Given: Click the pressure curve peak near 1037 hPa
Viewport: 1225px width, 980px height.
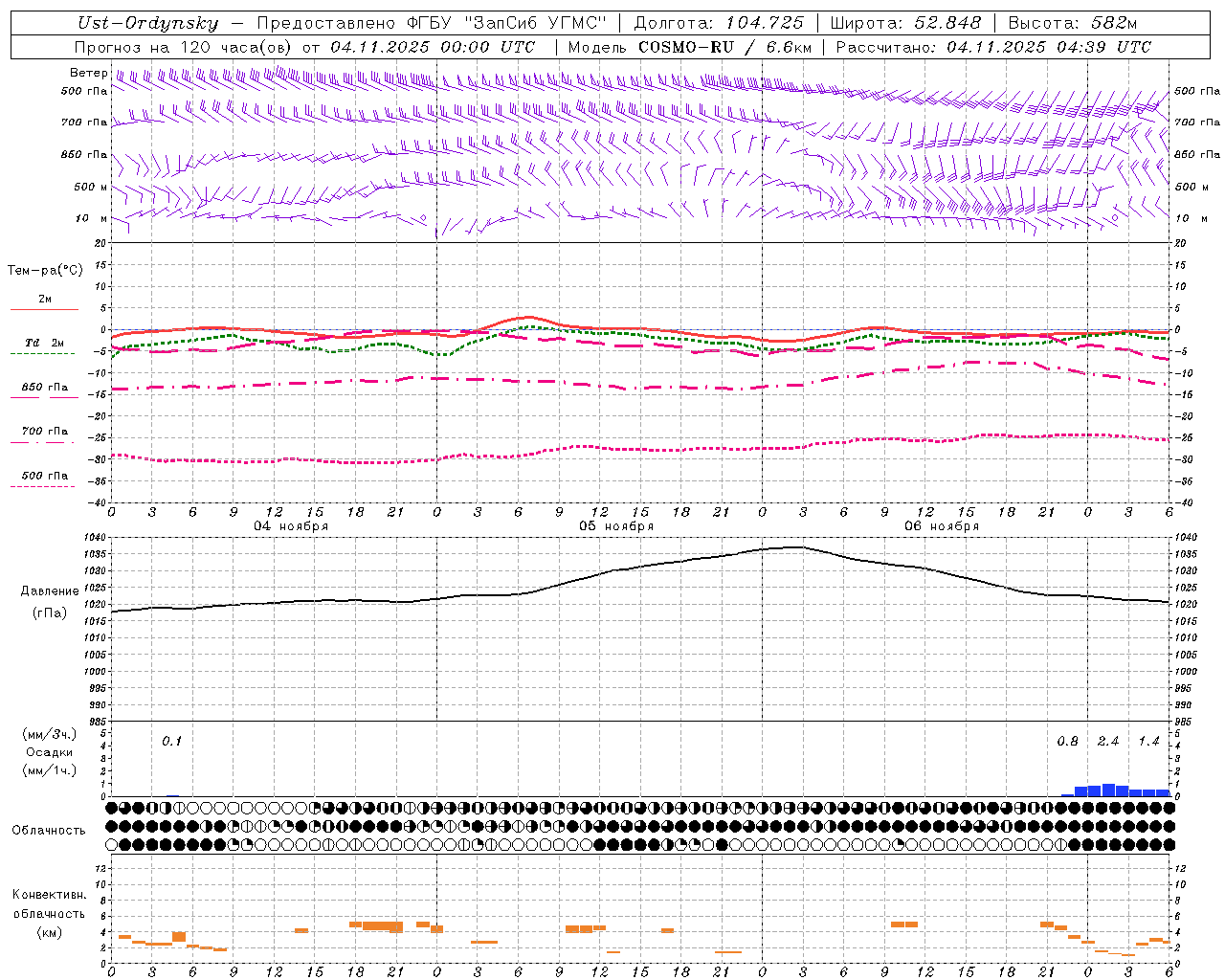Looking at the screenshot, I should 796,546.
